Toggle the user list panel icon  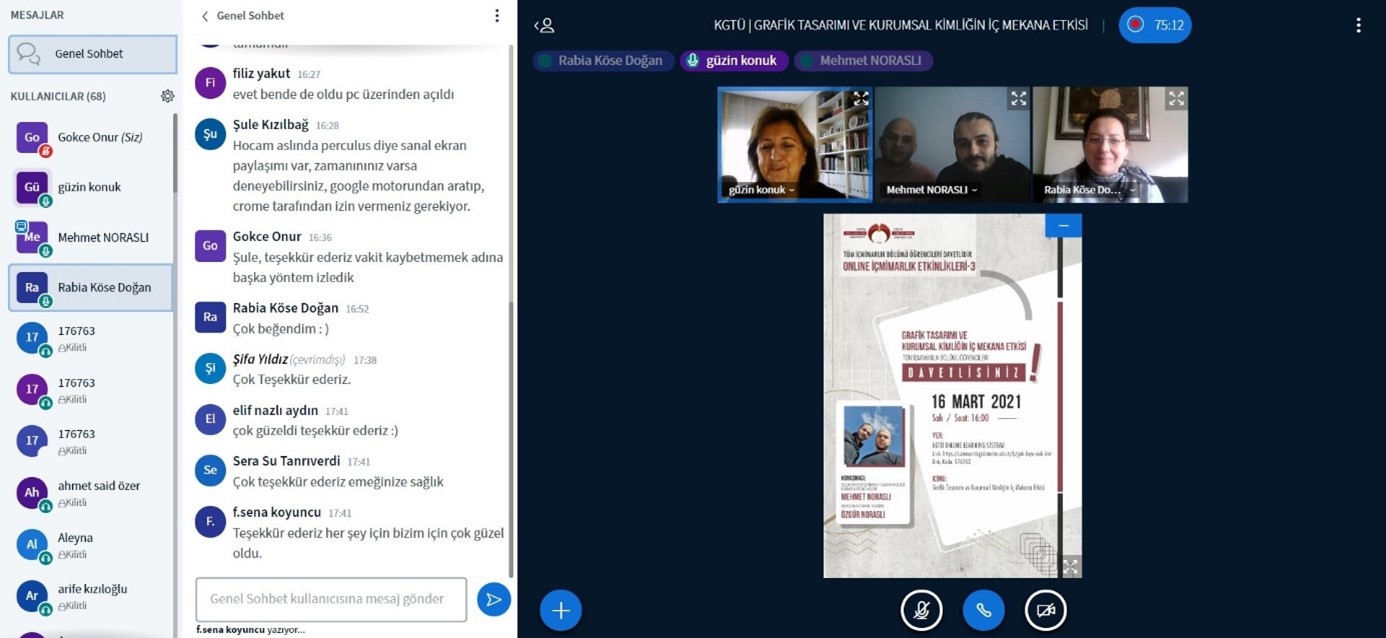coord(544,25)
